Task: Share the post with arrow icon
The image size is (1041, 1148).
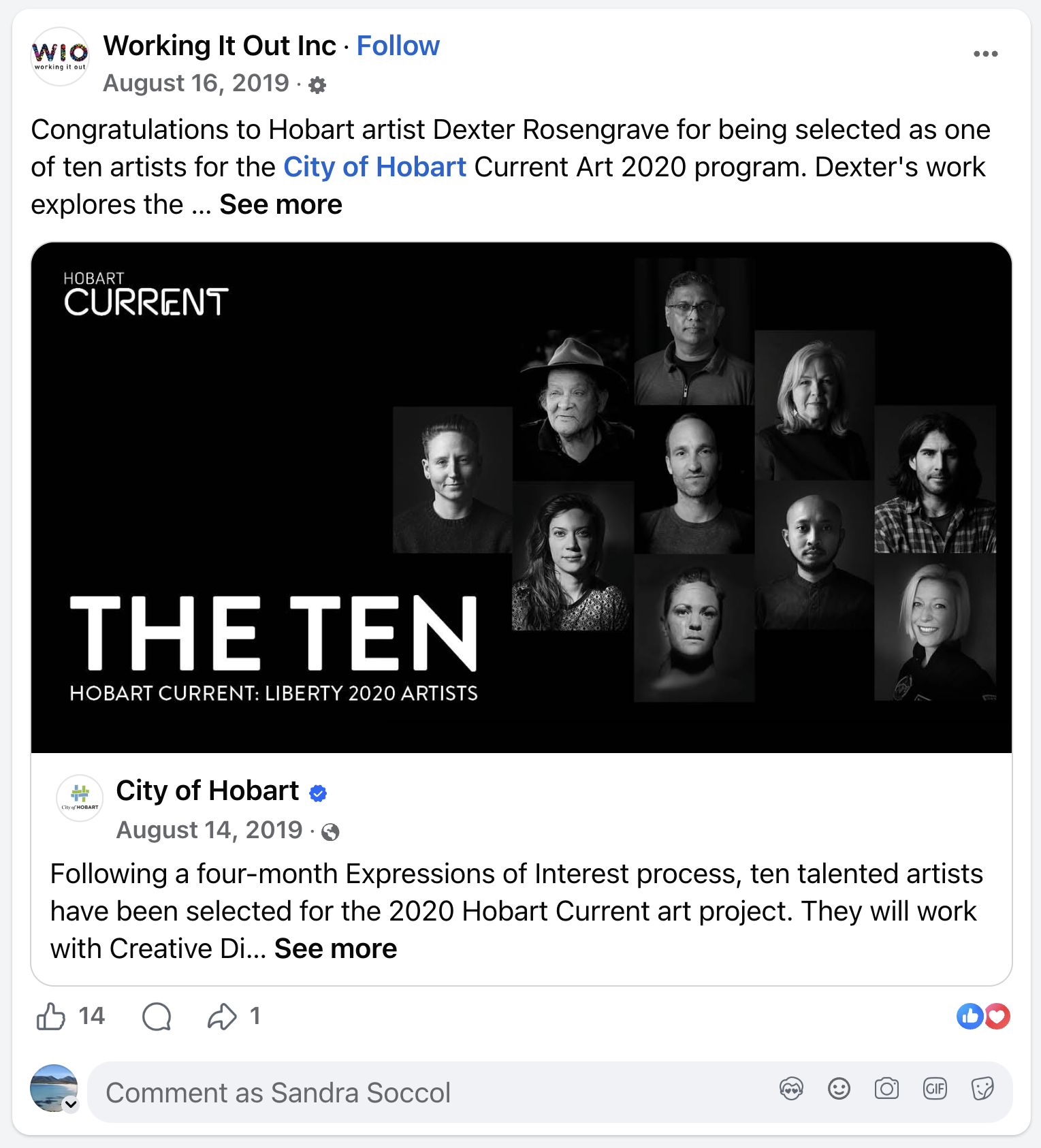Action: (222, 1017)
